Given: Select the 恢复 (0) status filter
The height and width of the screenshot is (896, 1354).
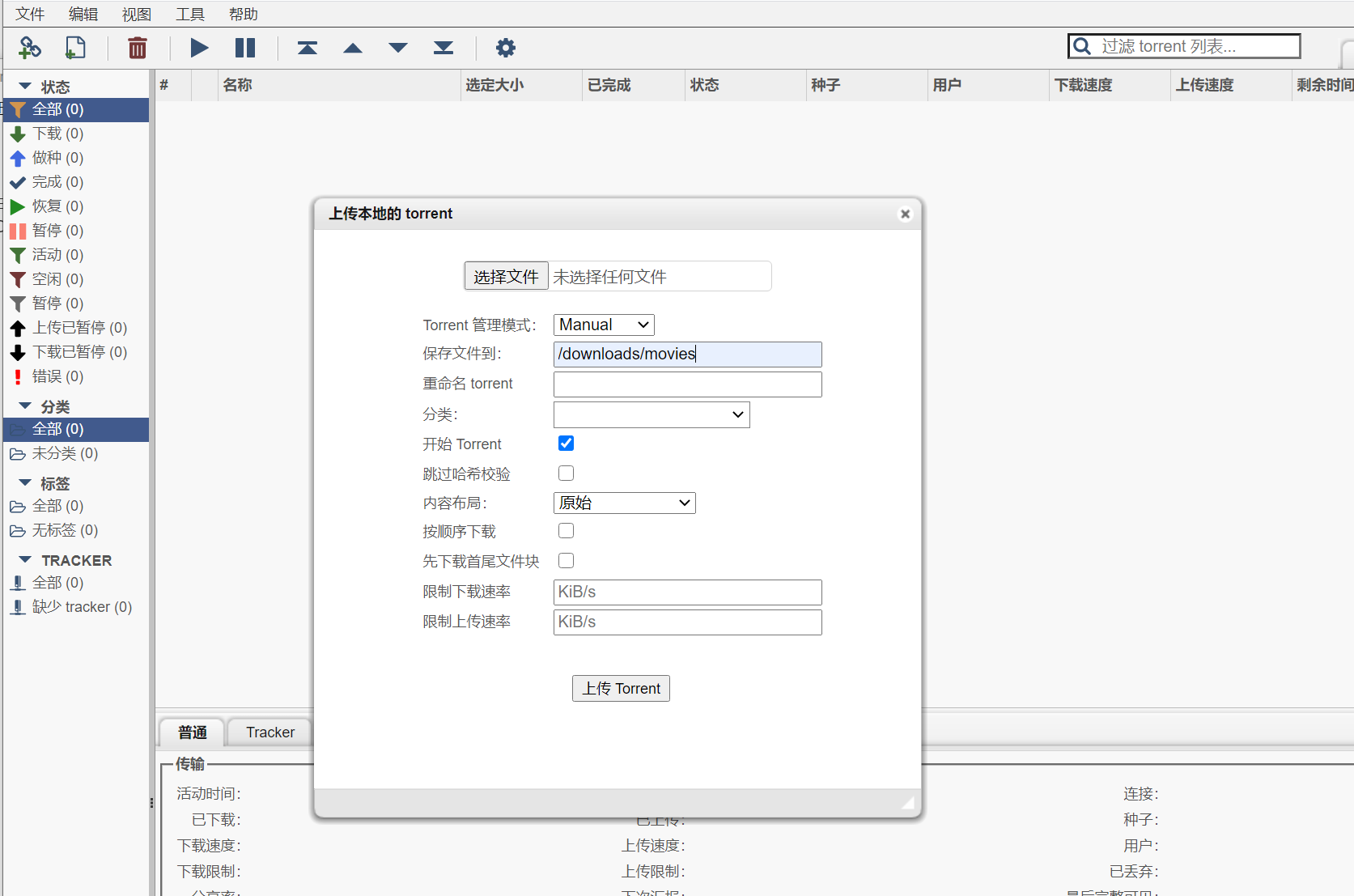Looking at the screenshot, I should click(76, 206).
